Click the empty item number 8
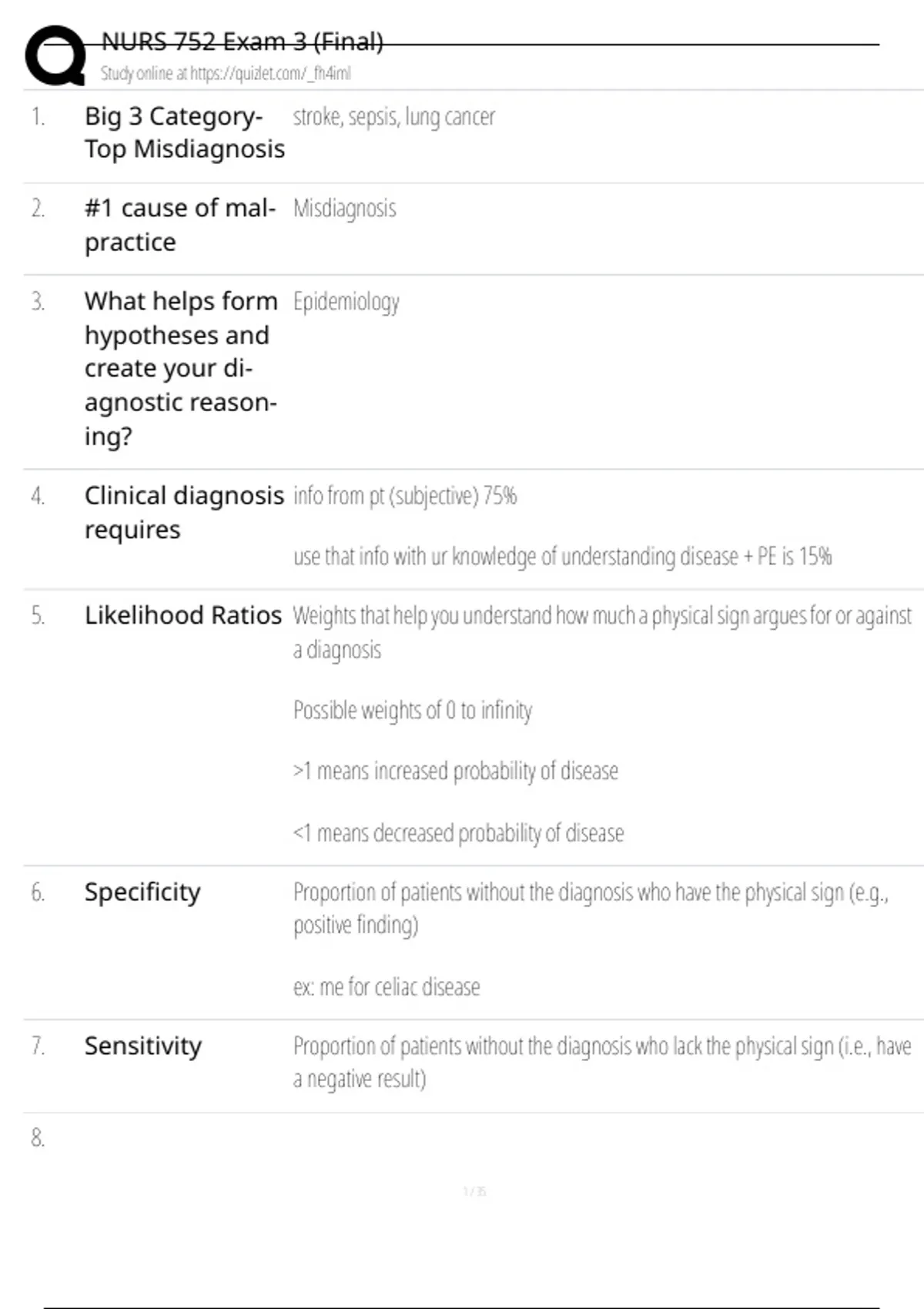The width and height of the screenshot is (924, 1309). [38, 1138]
